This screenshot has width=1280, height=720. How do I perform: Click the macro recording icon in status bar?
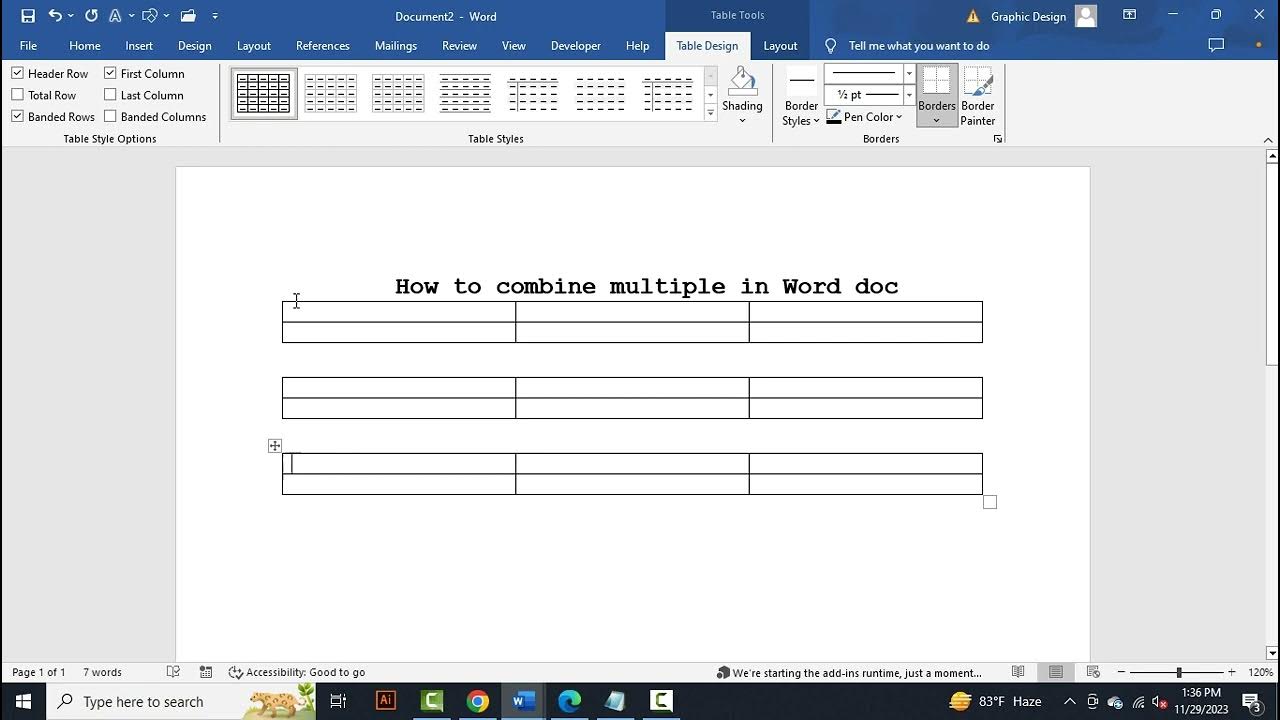click(206, 672)
